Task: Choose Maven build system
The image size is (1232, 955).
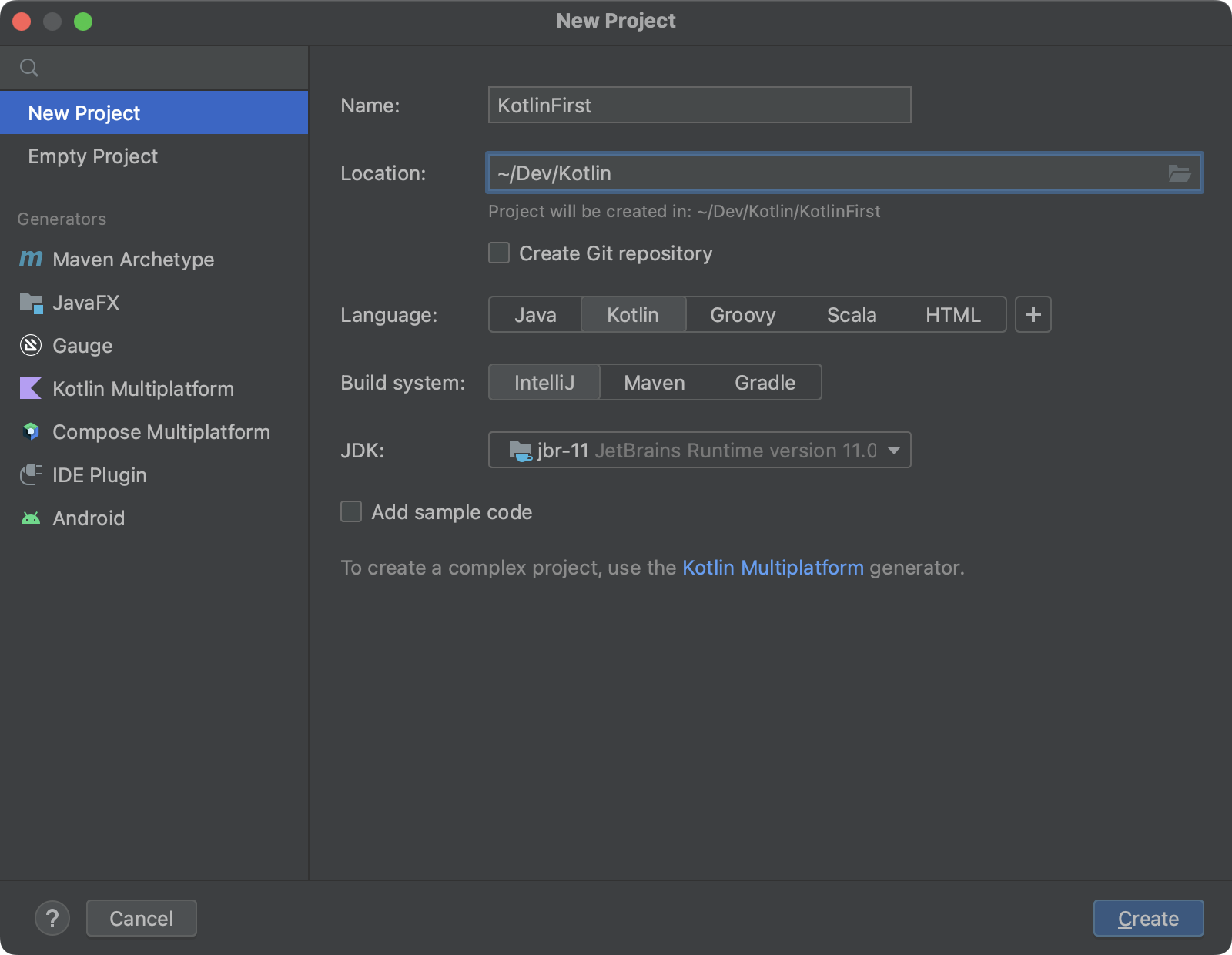Action: point(654,382)
